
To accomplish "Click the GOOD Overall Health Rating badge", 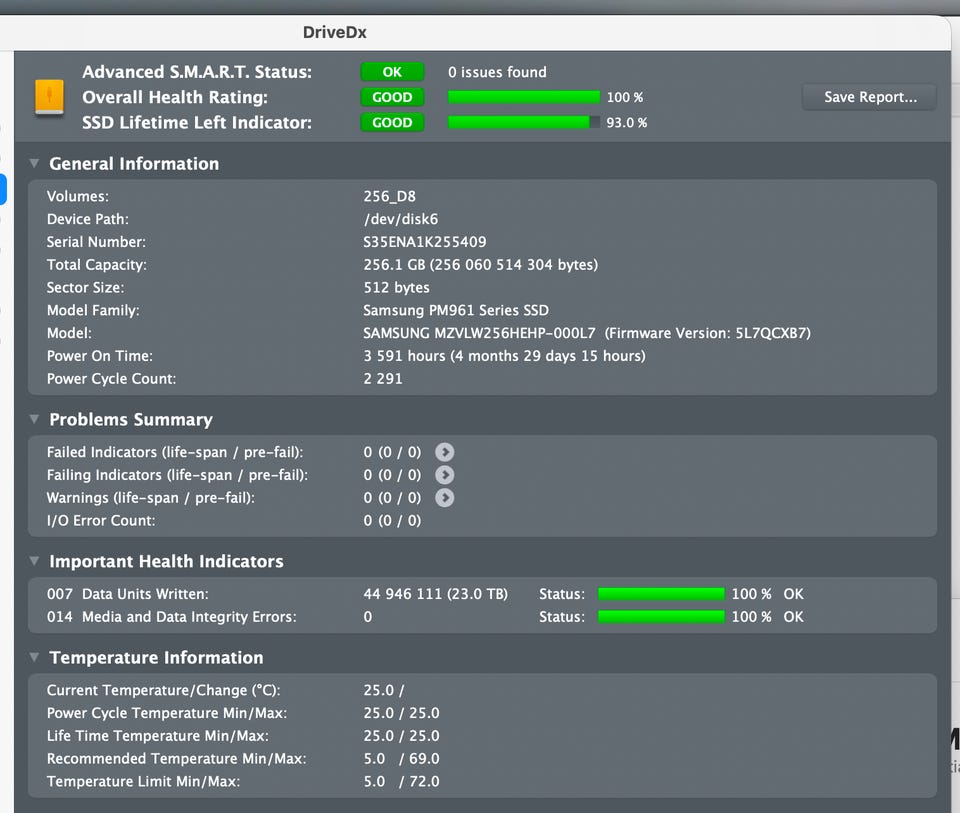I will point(392,97).
